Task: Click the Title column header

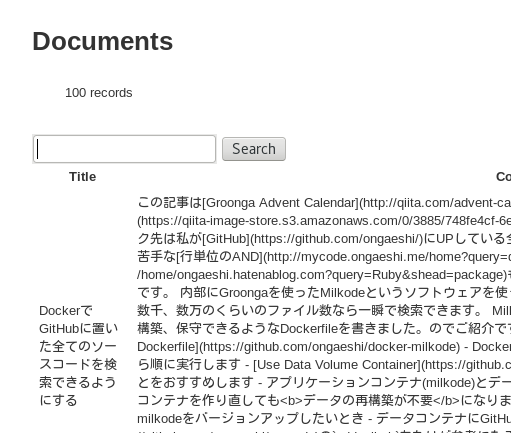Action: [82, 177]
